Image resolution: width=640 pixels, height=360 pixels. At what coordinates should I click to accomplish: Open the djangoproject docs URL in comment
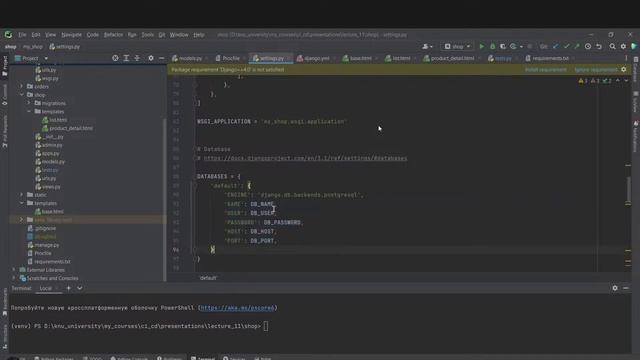(x=305, y=158)
